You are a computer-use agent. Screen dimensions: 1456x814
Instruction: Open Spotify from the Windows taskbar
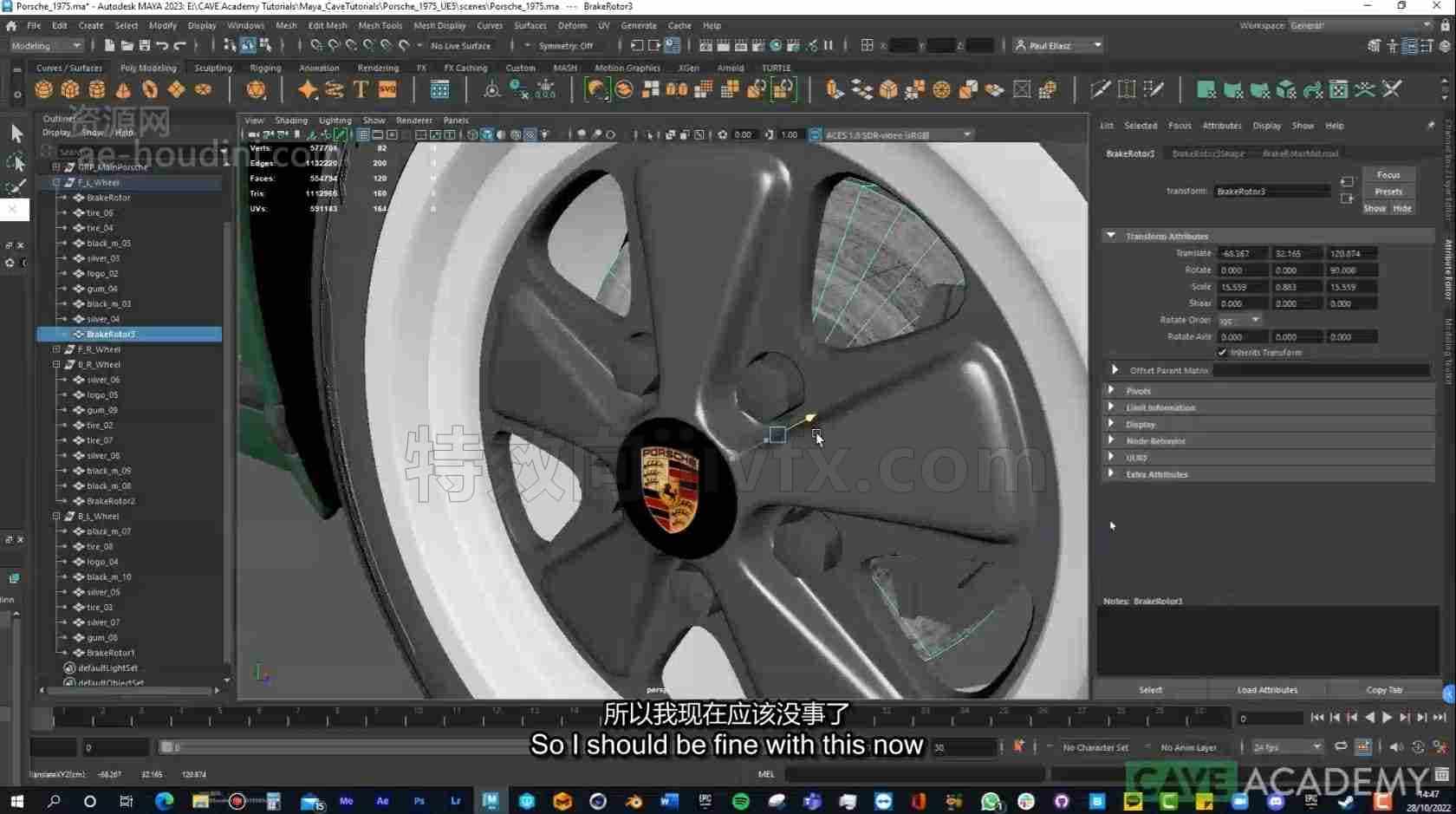[741, 801]
